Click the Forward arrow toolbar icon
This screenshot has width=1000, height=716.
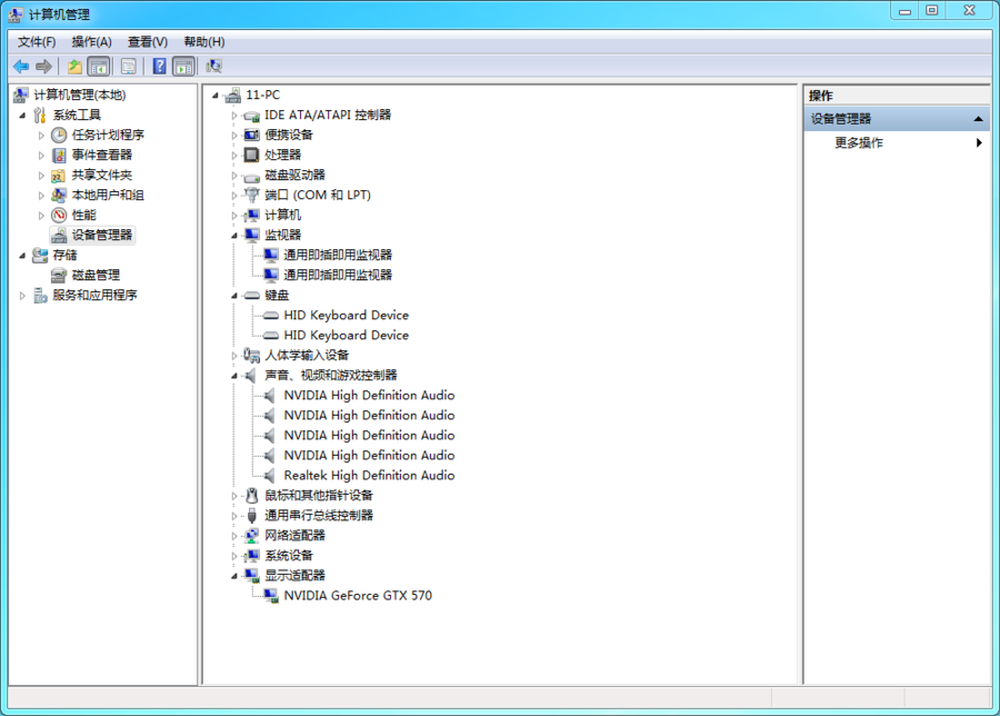tap(44, 66)
